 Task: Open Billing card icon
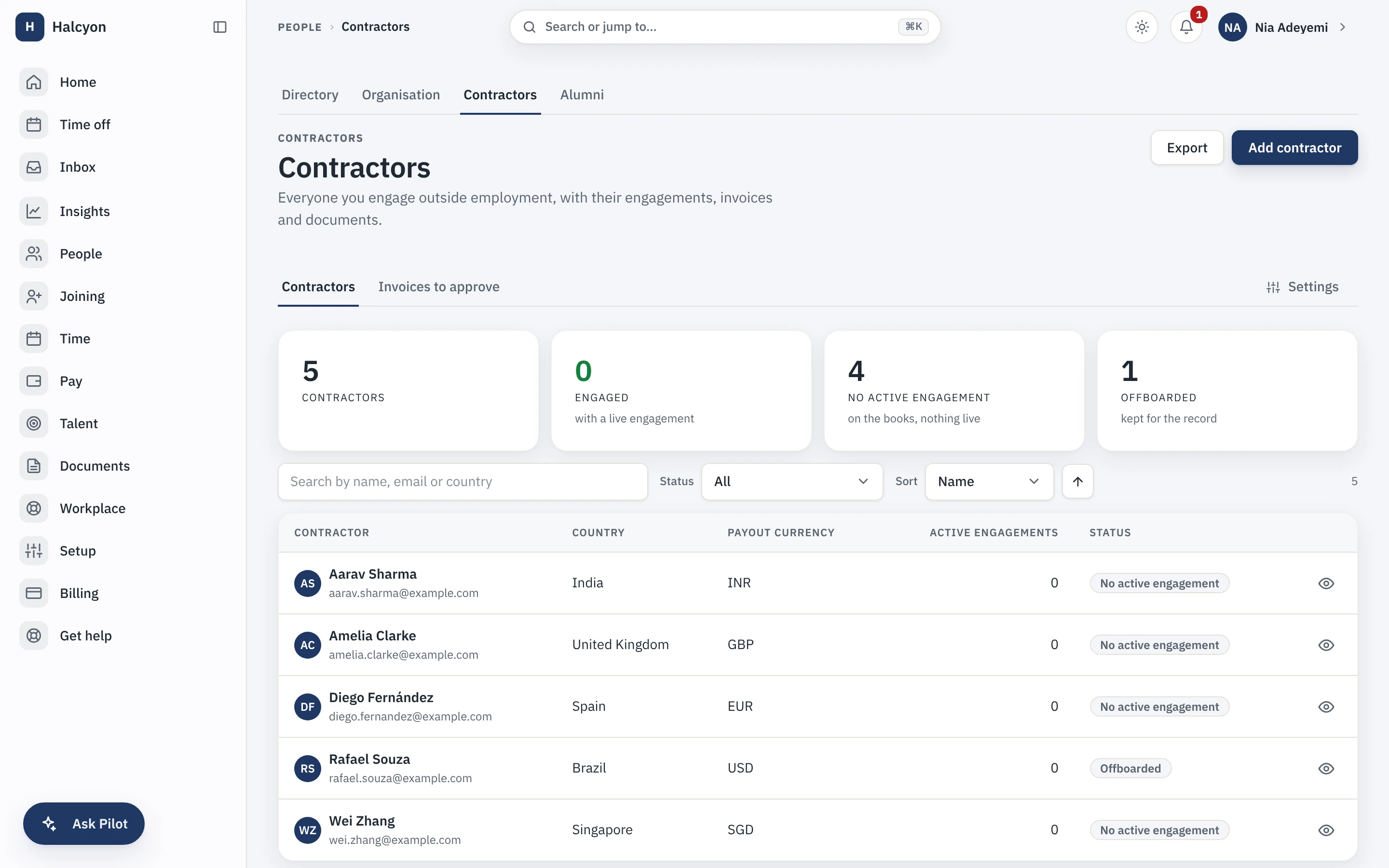pos(34,593)
